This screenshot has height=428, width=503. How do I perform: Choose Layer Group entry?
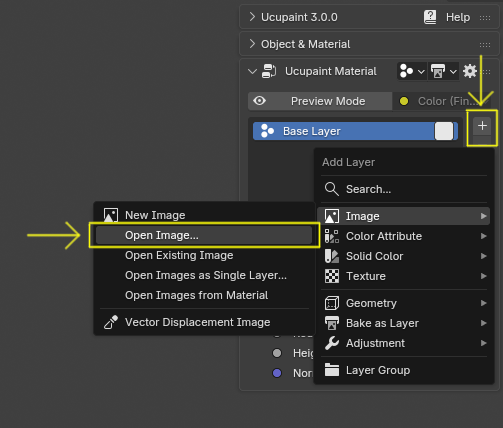[404, 370]
